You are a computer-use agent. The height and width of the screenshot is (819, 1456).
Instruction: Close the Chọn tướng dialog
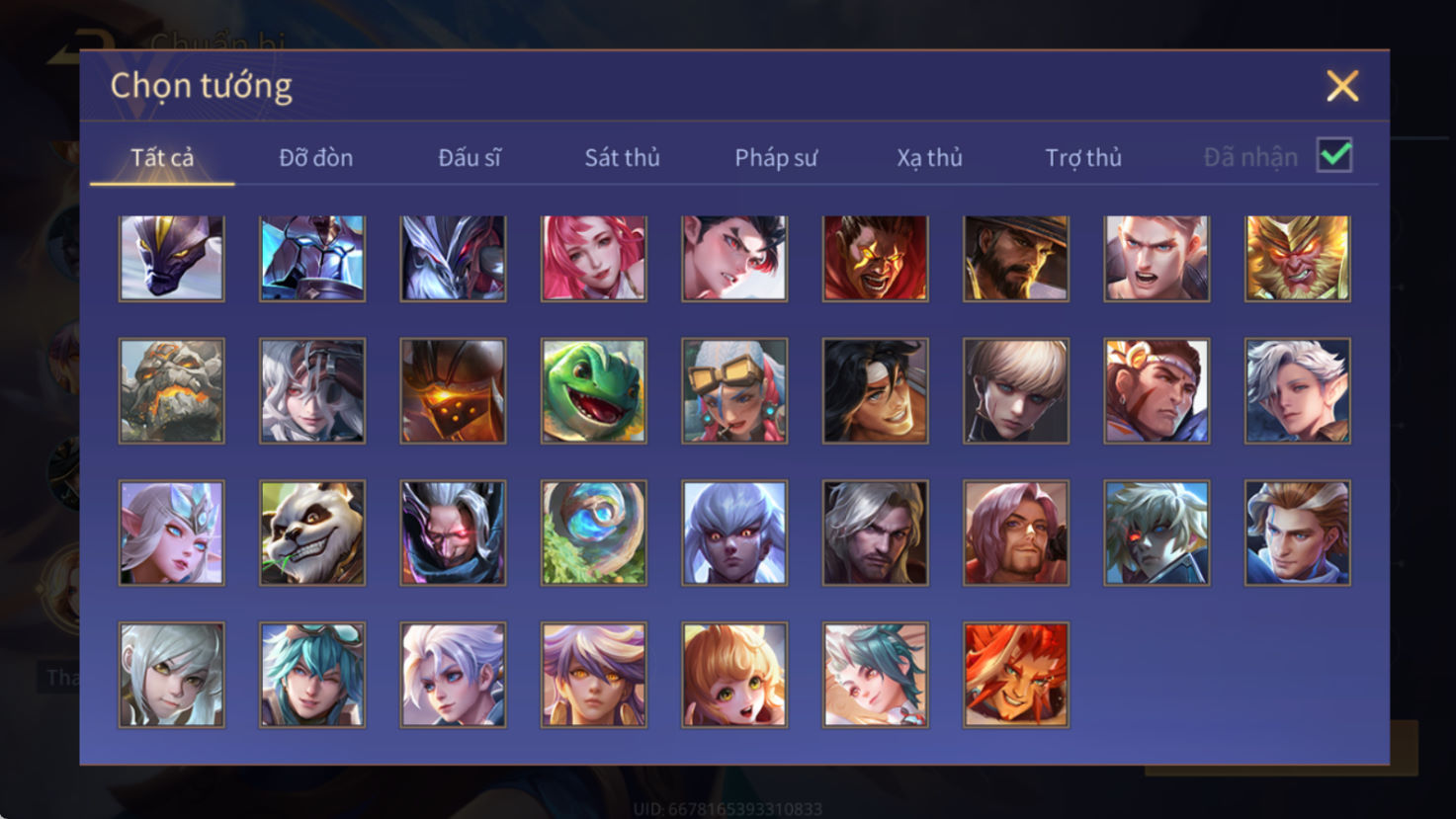tap(1342, 86)
